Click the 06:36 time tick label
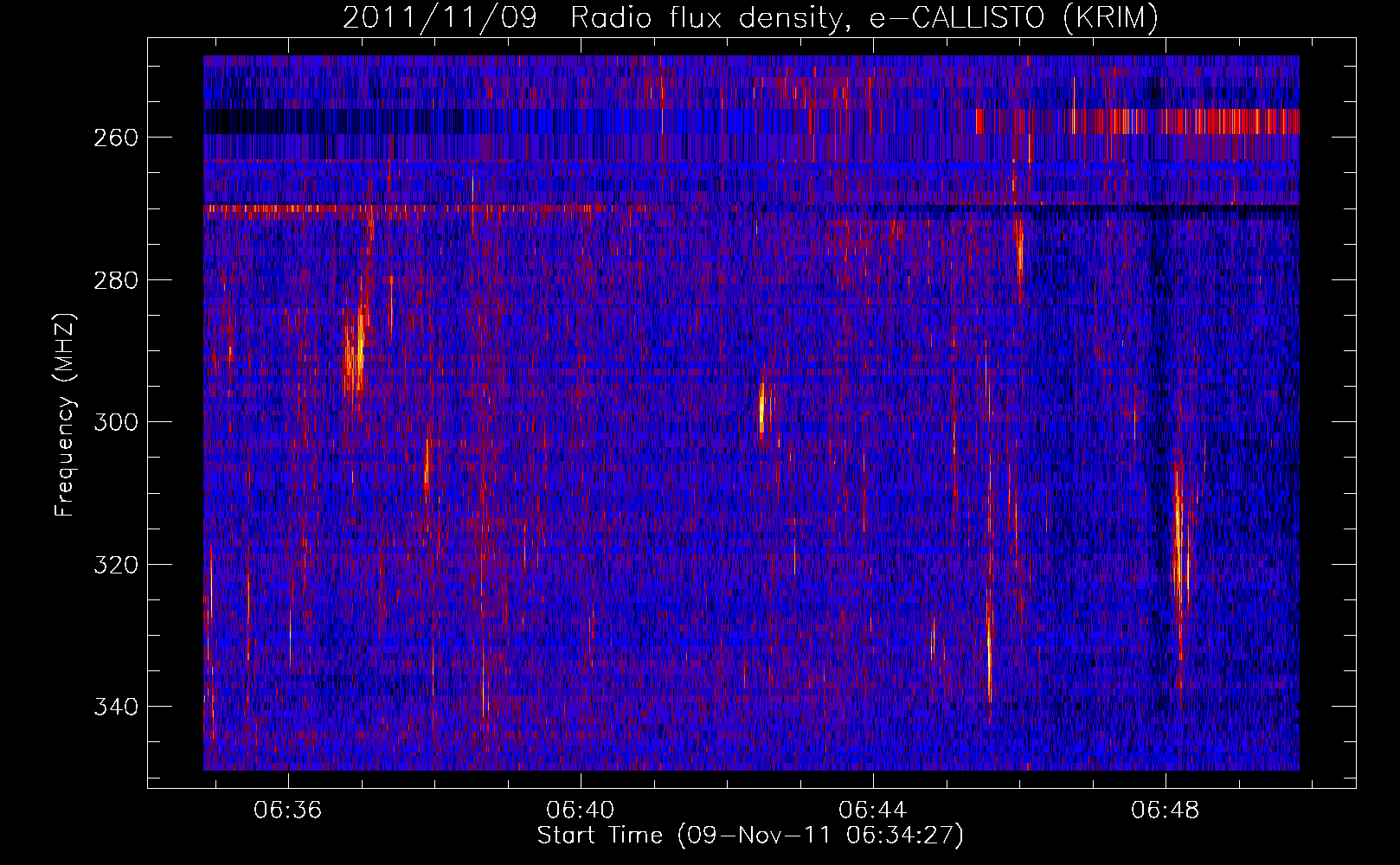Image resolution: width=1400 pixels, height=865 pixels. click(287, 811)
